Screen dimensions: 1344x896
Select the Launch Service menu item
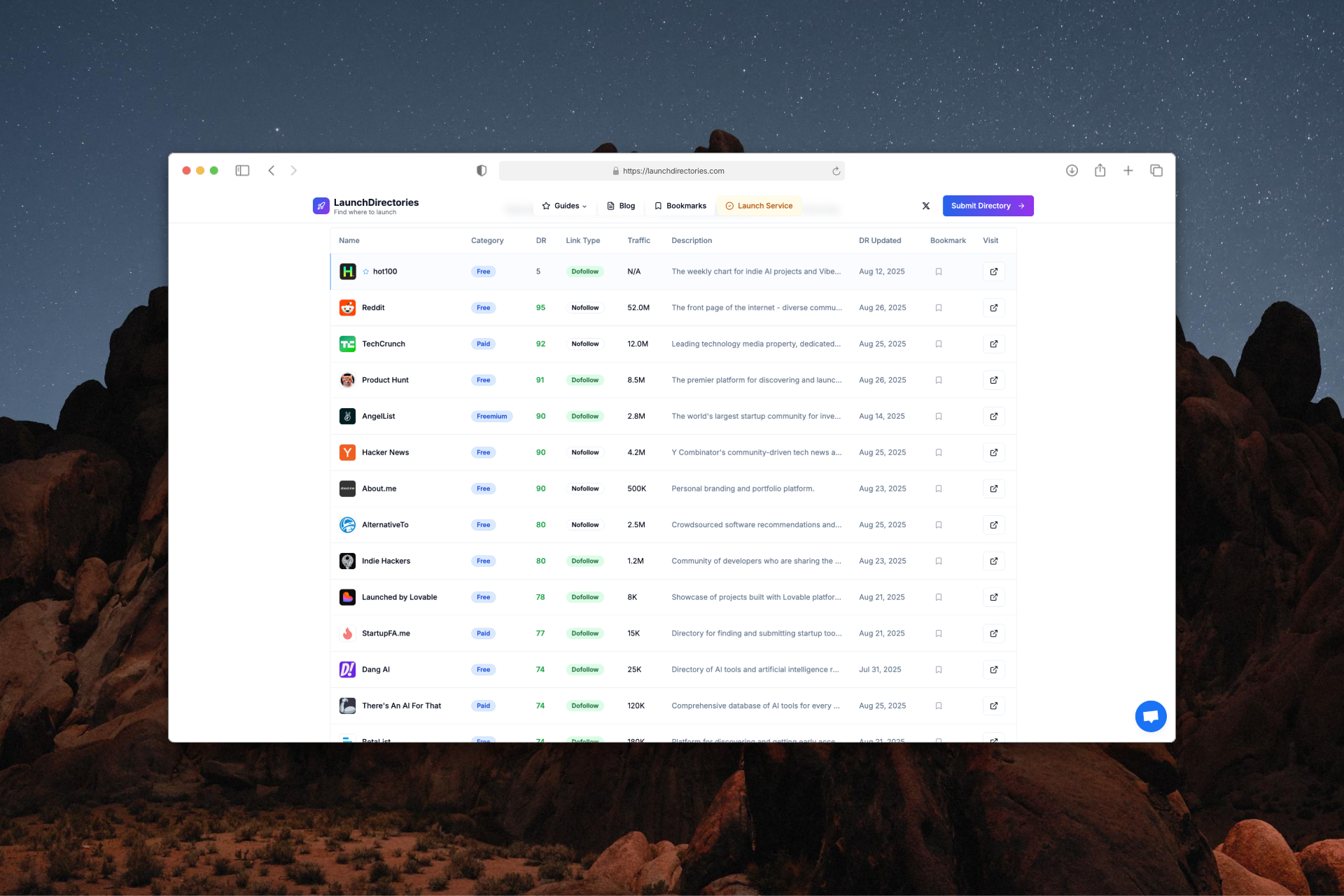759,206
